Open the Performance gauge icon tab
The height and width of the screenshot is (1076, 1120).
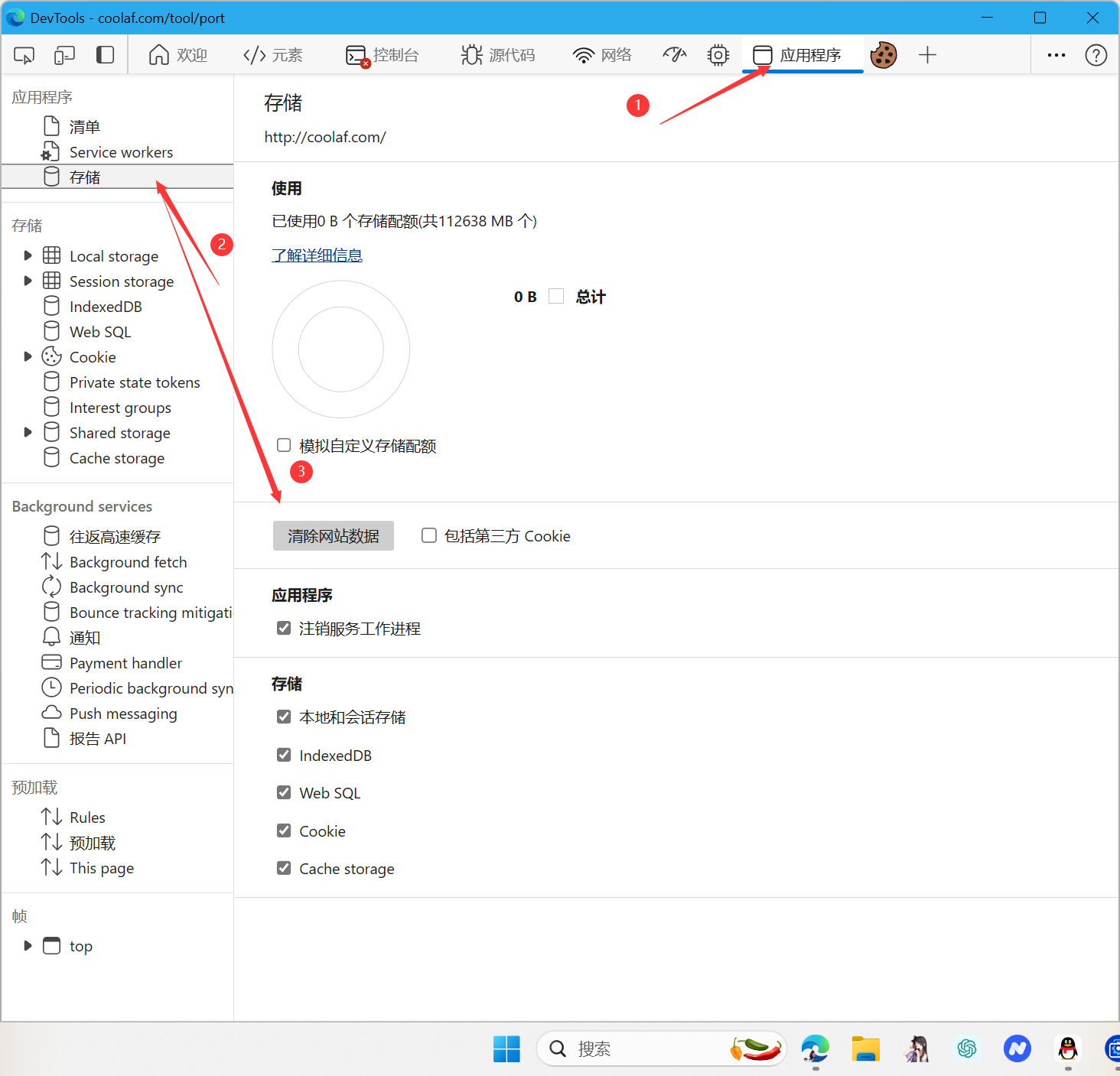pos(674,55)
